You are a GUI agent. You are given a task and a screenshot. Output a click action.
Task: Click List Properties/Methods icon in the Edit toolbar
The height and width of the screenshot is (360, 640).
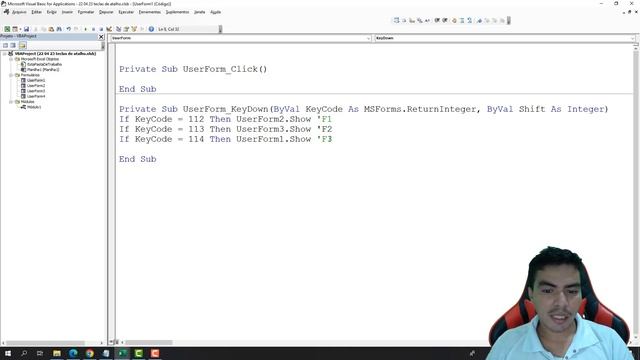[x=396, y=20]
